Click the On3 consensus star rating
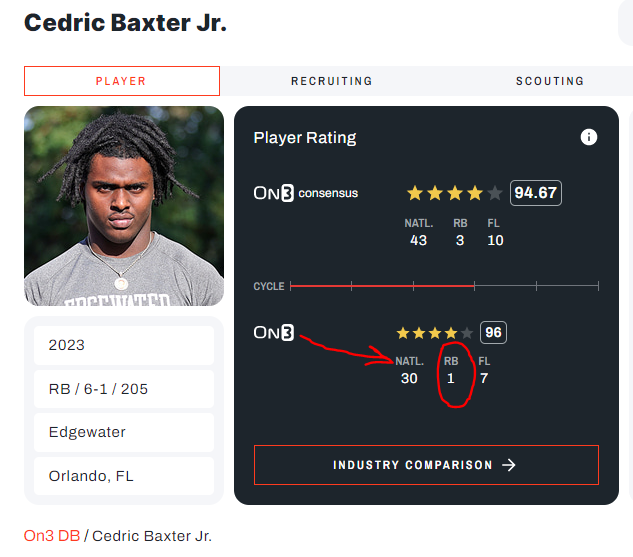This screenshot has height=557, width=633. 455,193
